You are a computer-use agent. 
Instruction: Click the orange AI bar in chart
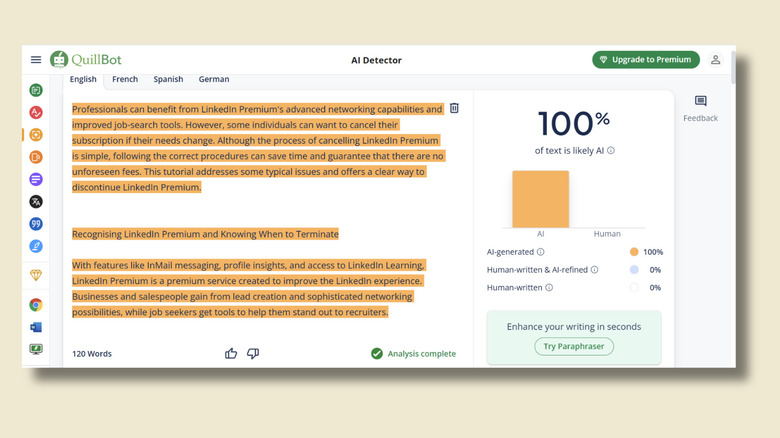click(541, 199)
